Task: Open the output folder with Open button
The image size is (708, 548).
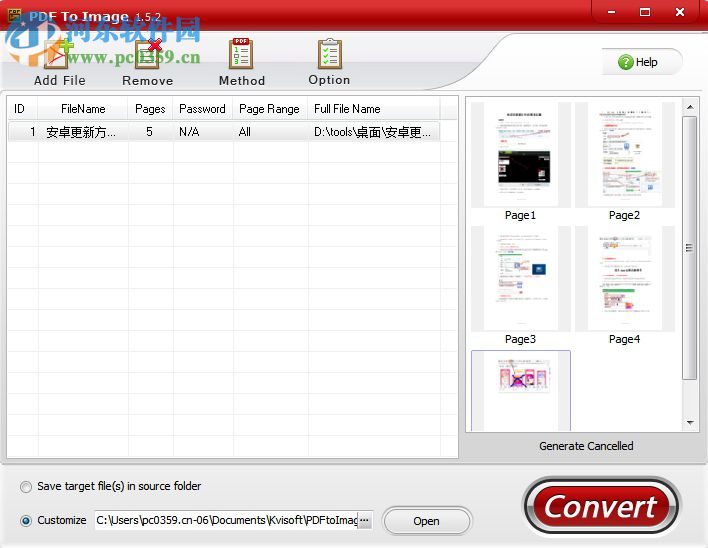Action: point(426,521)
